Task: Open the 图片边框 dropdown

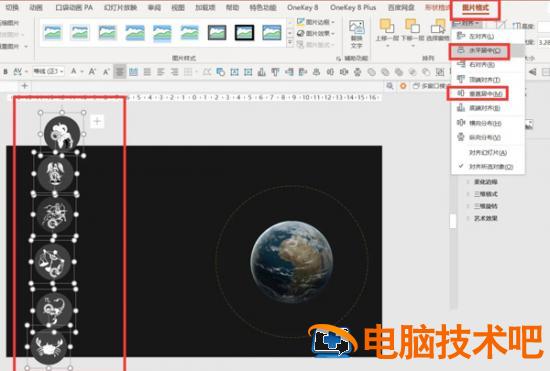Action: pos(315,22)
